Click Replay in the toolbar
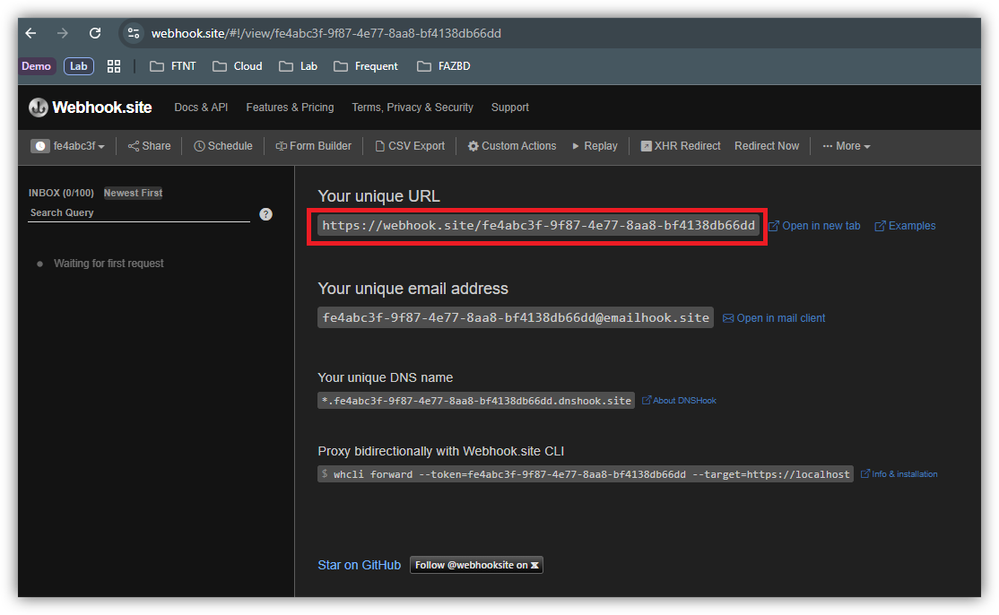The image size is (999, 615). tap(594, 146)
